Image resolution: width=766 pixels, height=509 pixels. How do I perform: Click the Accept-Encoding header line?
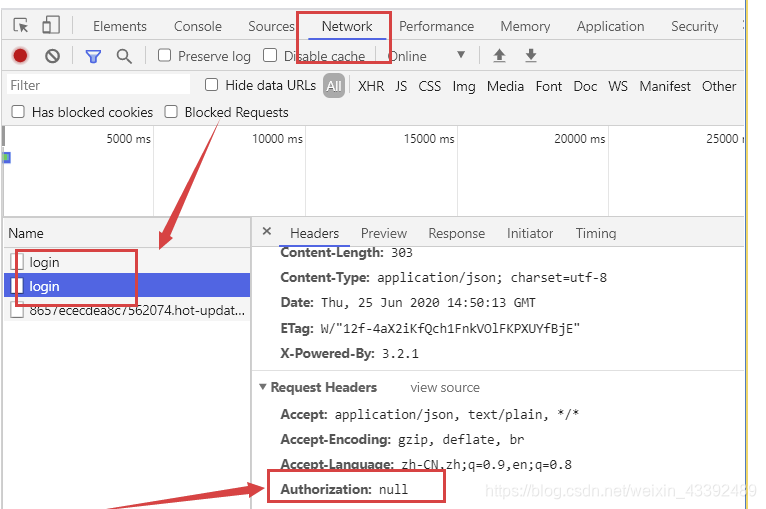point(402,440)
